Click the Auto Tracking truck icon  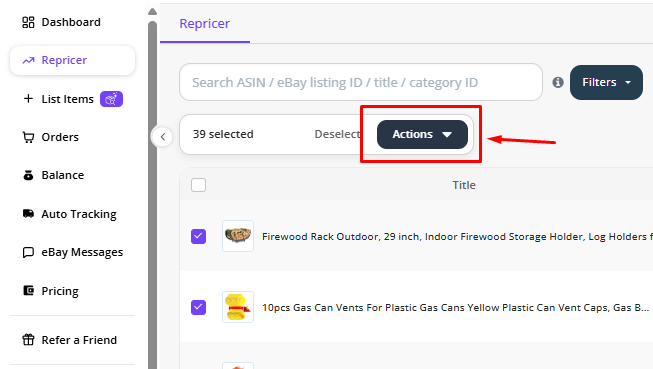(x=28, y=214)
